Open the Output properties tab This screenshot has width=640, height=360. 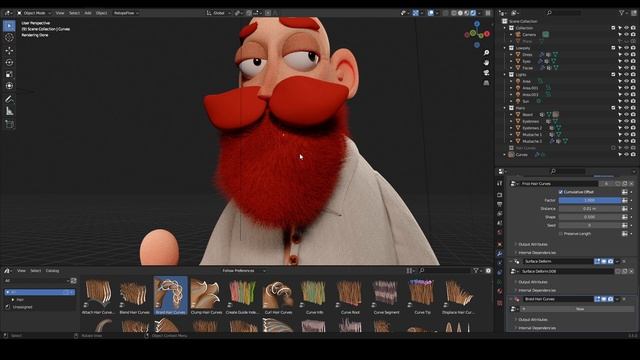point(500,204)
